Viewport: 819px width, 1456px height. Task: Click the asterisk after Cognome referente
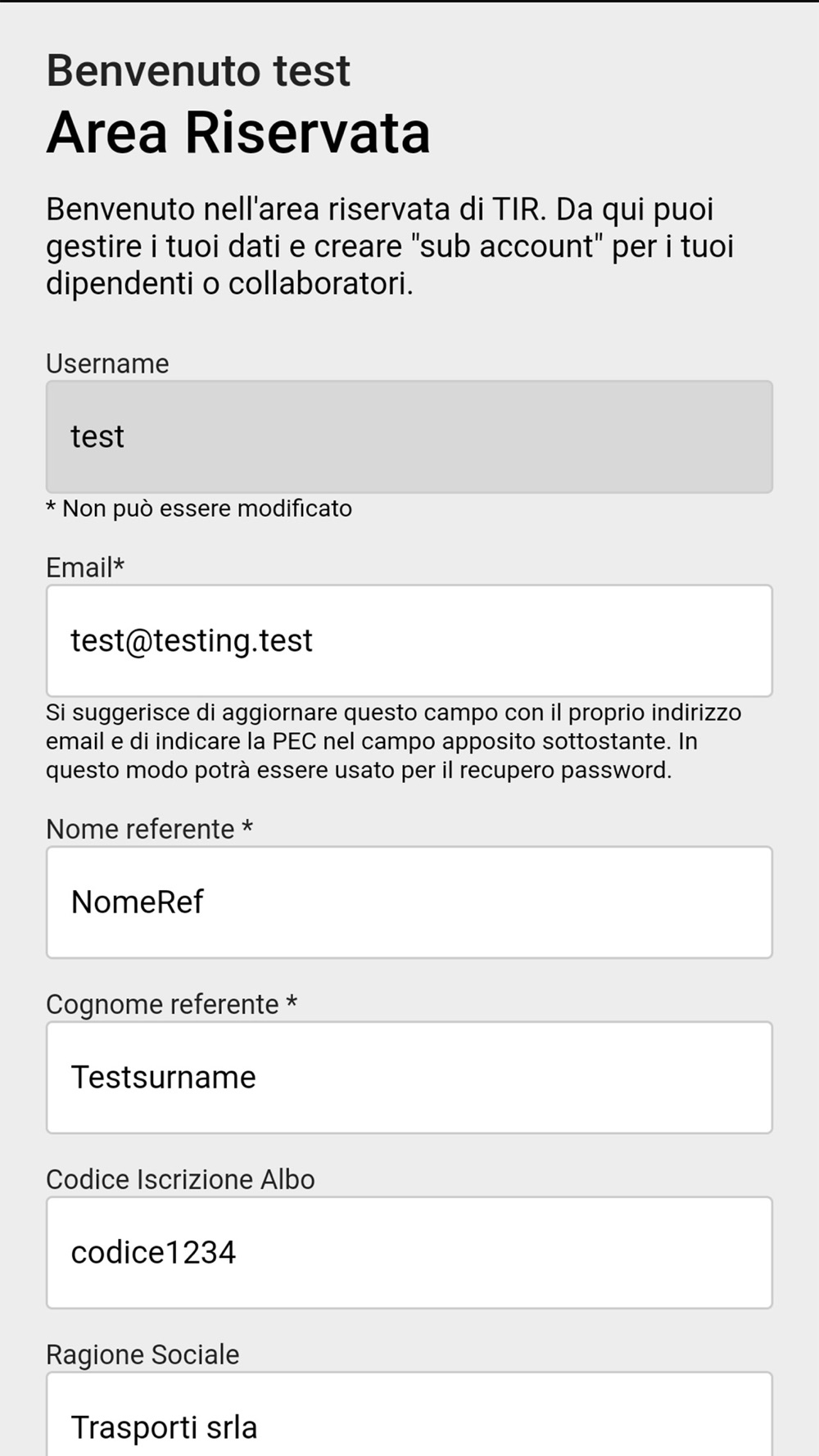pos(292,1002)
